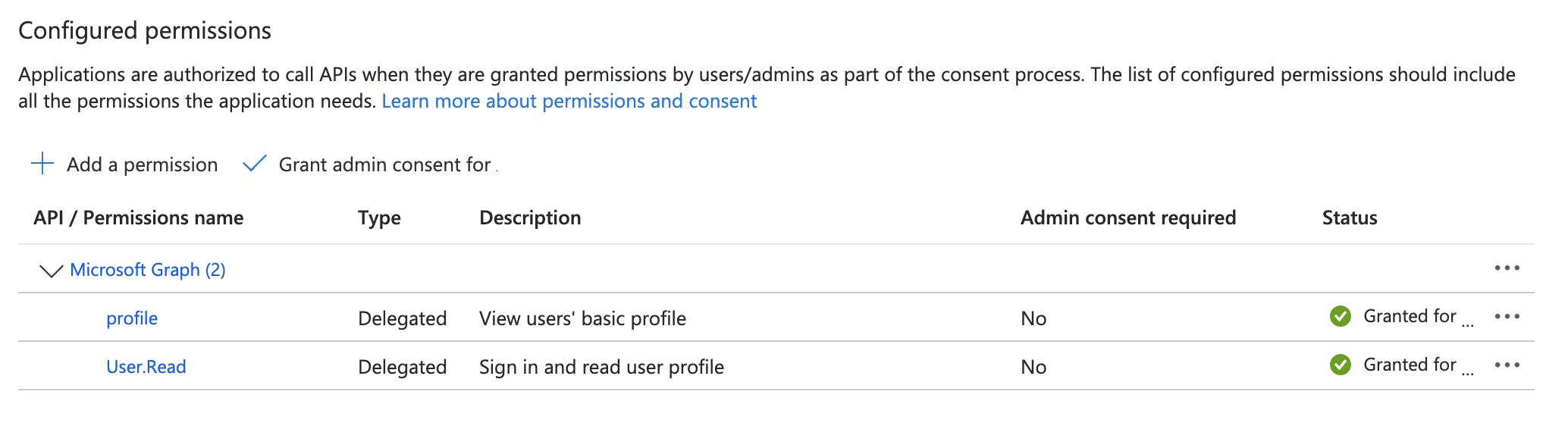Click the Add a permission button label
Viewport: 1568px width, 423px height.
point(142,164)
